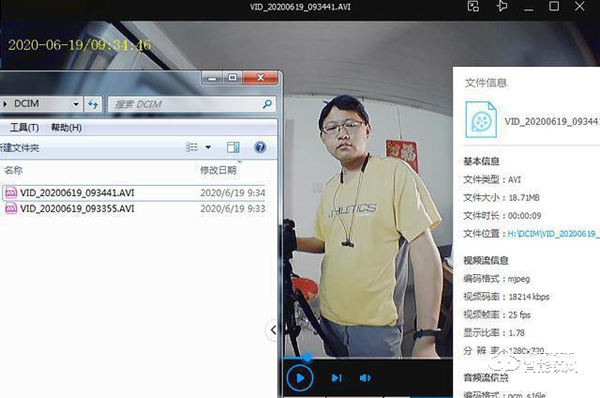Open the 帮助(H) menu
The height and width of the screenshot is (398, 600).
click(x=67, y=127)
